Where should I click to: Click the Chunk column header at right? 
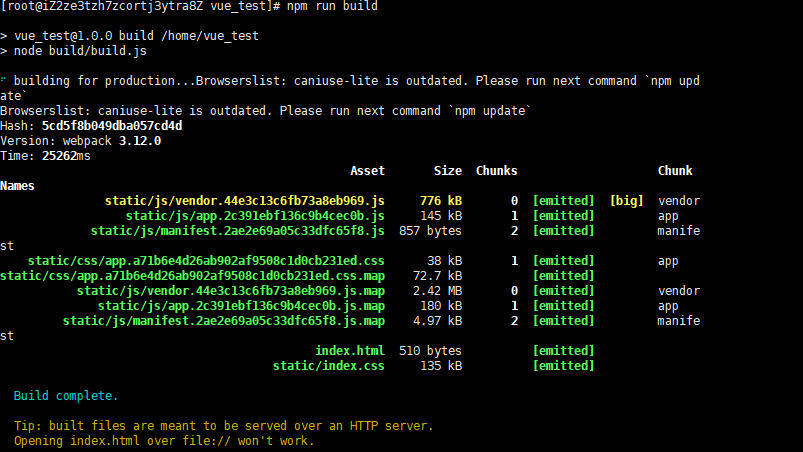coord(675,171)
